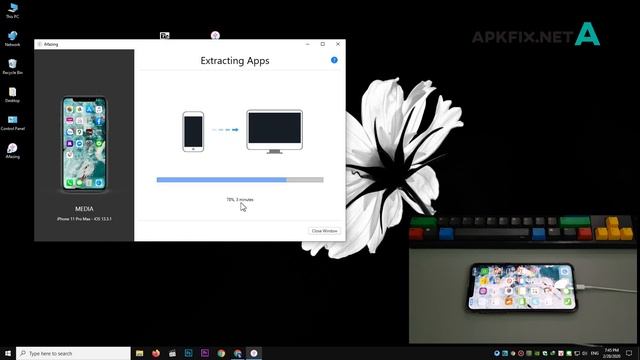Click the volume icon in system tray
This screenshot has height=360, width=640.
(x=584, y=353)
